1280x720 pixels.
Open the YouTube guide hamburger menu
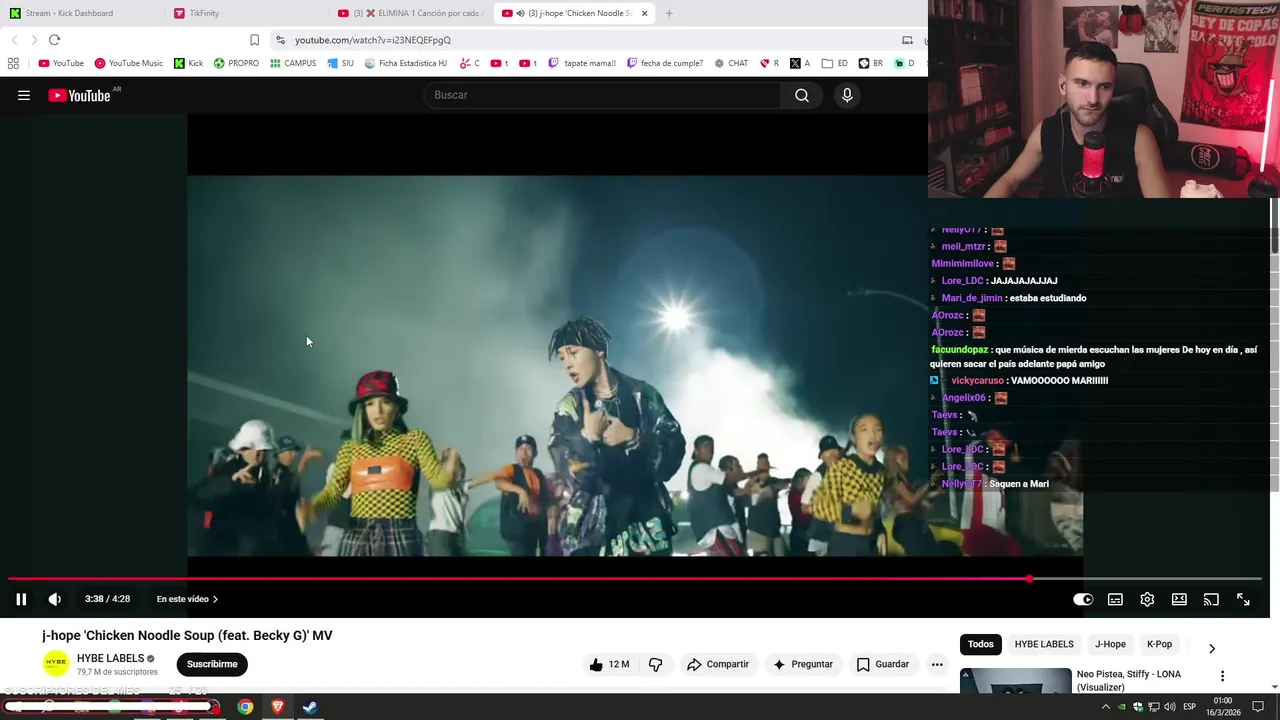[x=24, y=95]
